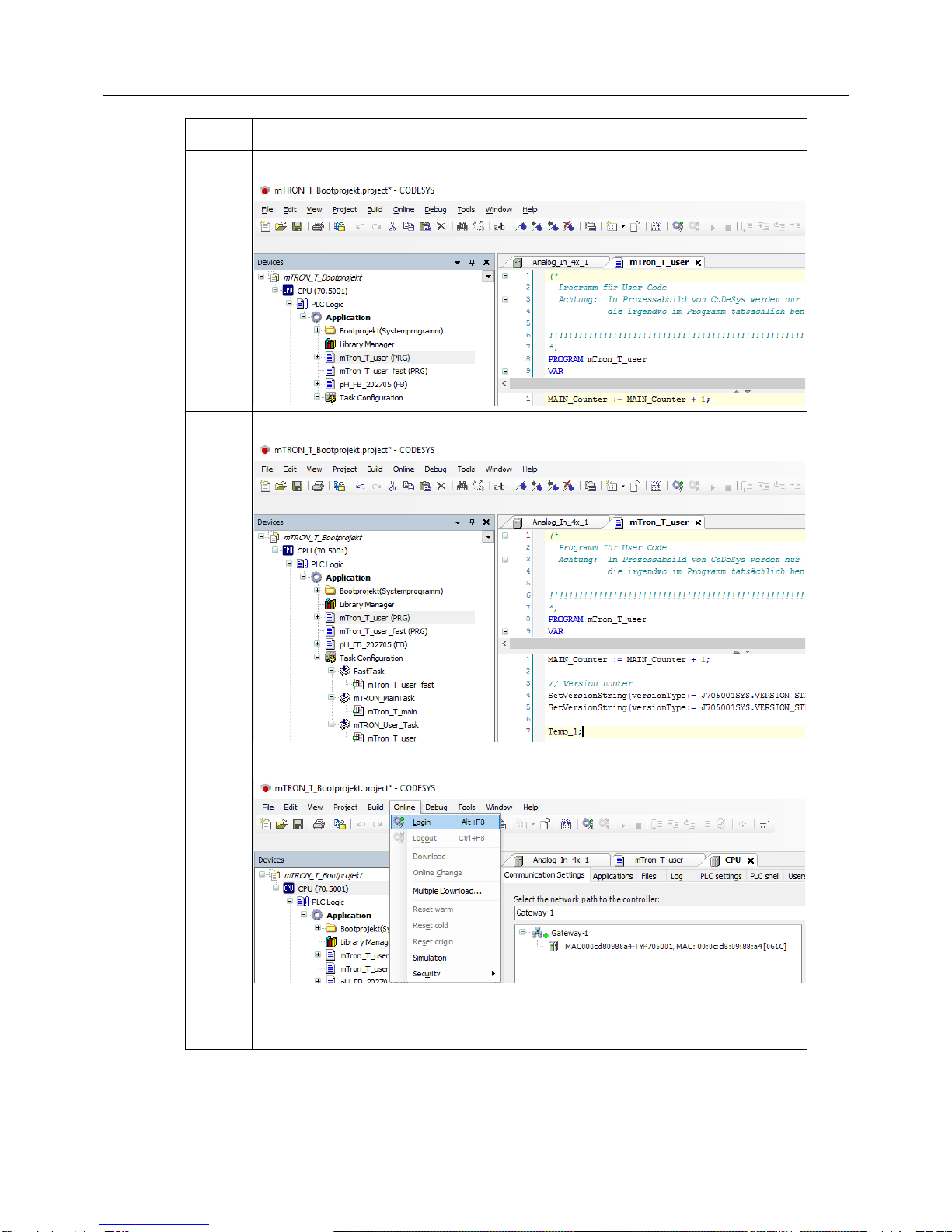Click Undo icon in middle screenshot toolbar
The height and width of the screenshot is (1232, 952).
point(360,487)
